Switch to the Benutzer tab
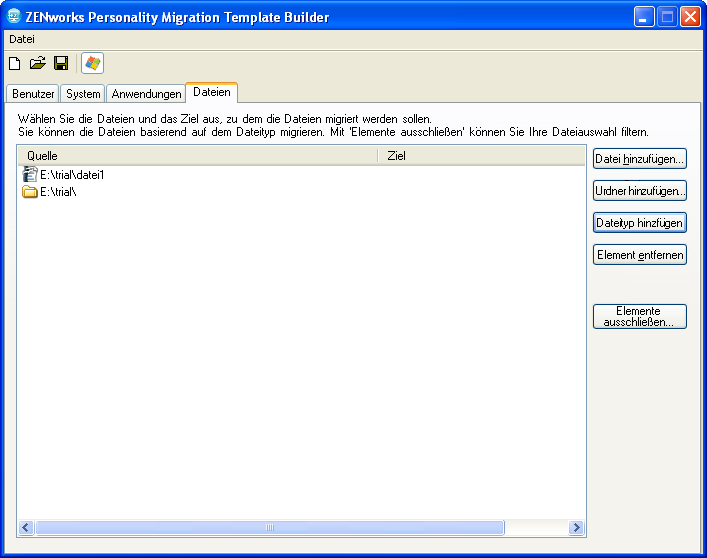707x558 pixels. point(33,94)
